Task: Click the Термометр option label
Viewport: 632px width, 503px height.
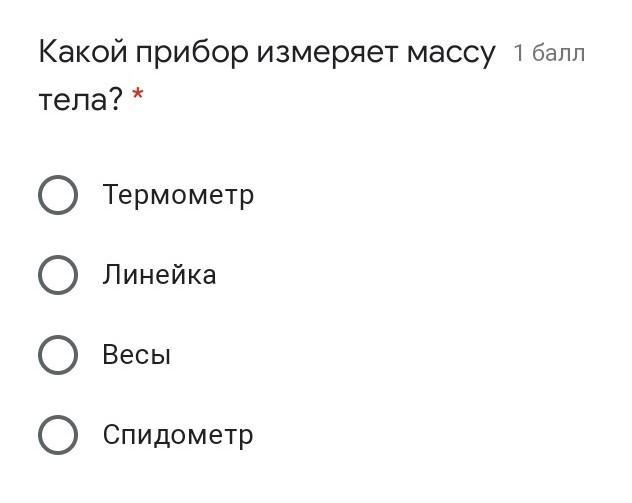Action: click(x=178, y=195)
